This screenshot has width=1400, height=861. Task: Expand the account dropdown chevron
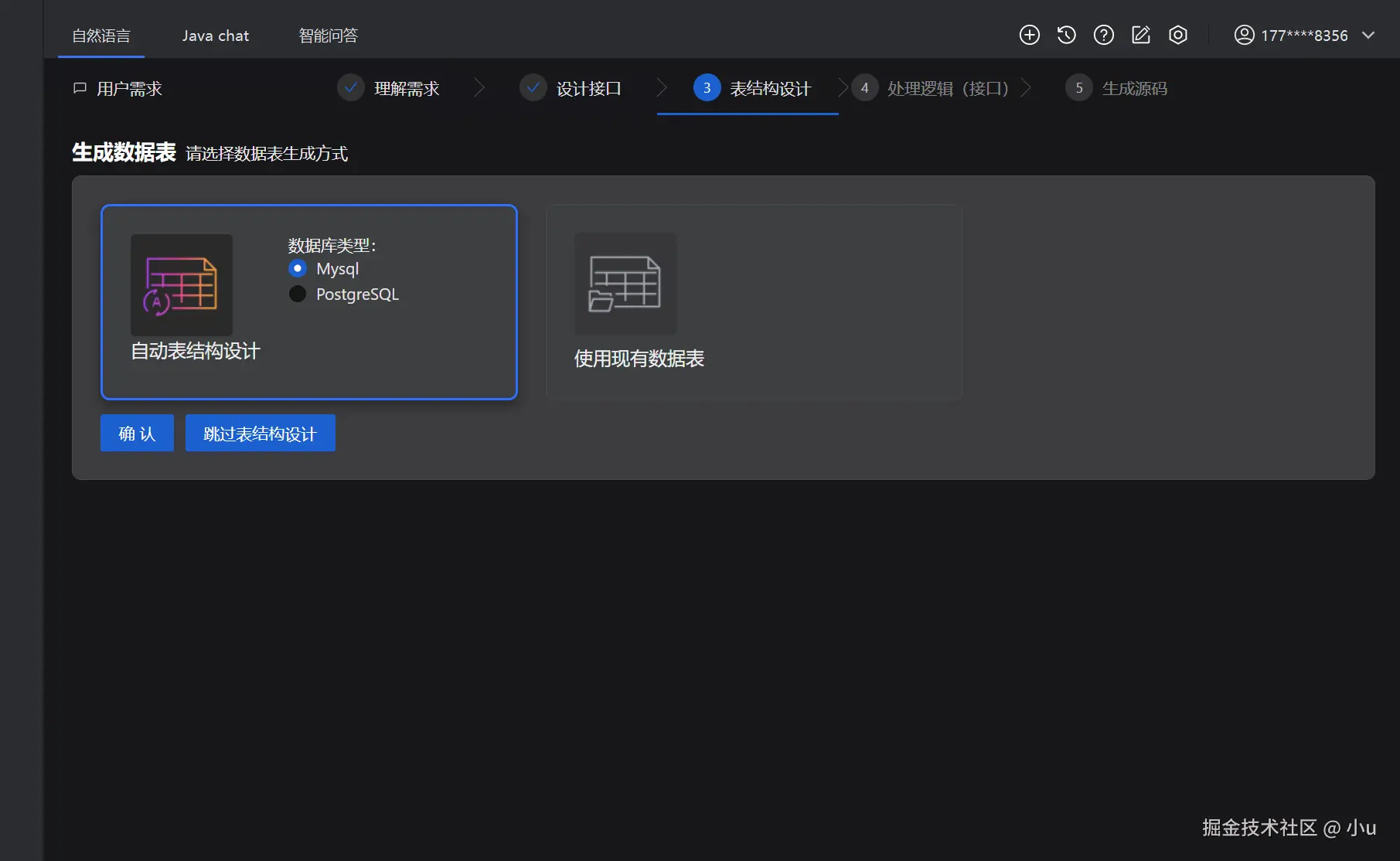pyautogui.click(x=1368, y=35)
